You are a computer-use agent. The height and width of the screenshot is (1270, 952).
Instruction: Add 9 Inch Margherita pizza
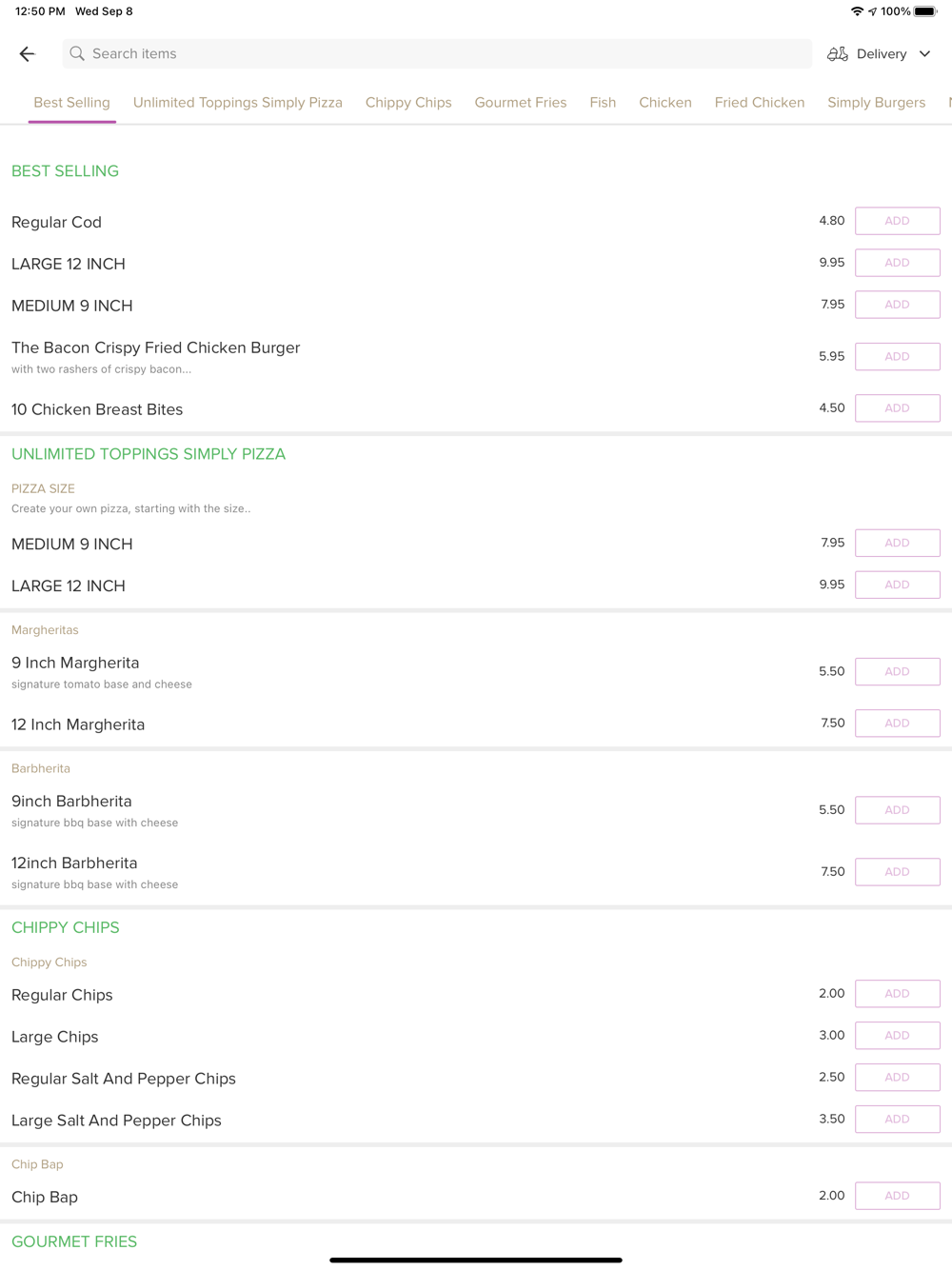[x=898, y=671]
